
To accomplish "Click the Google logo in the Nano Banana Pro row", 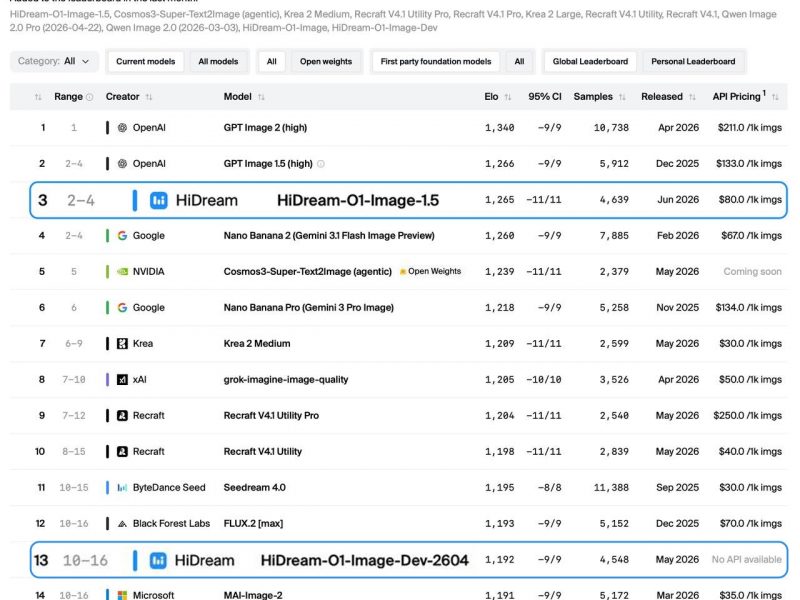I will point(122,308).
